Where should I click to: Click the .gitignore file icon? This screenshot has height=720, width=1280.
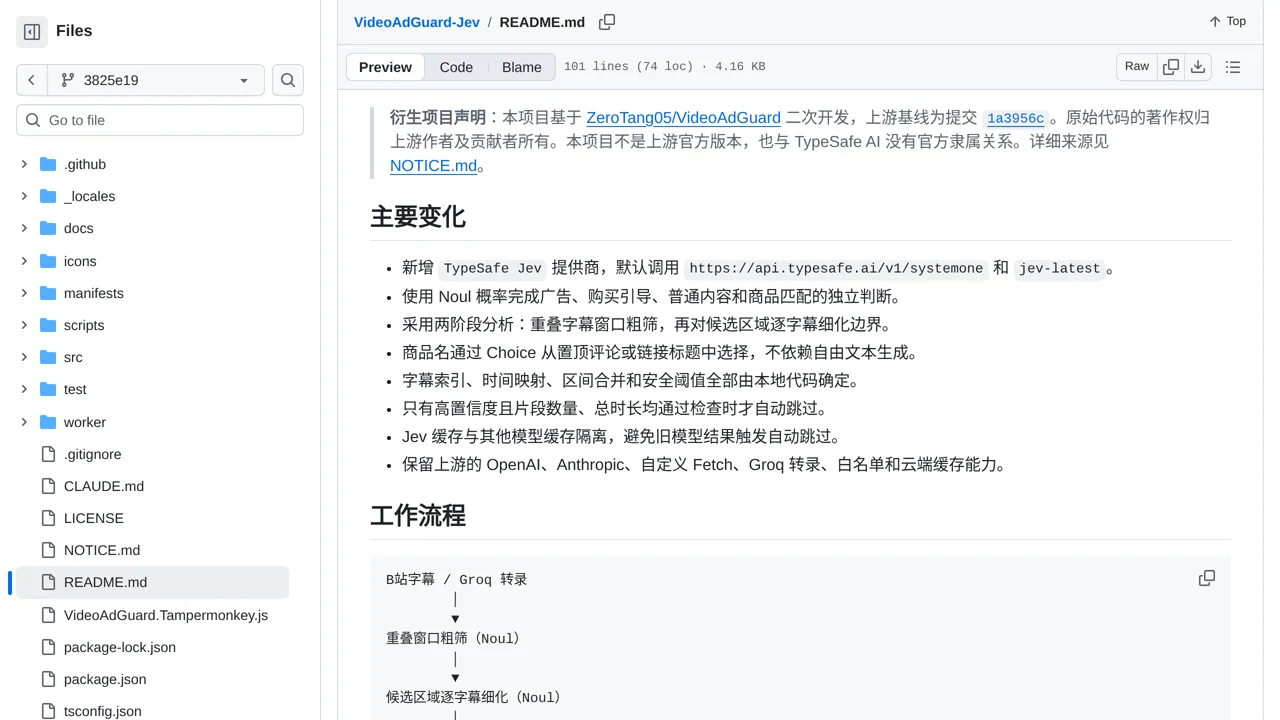48,454
